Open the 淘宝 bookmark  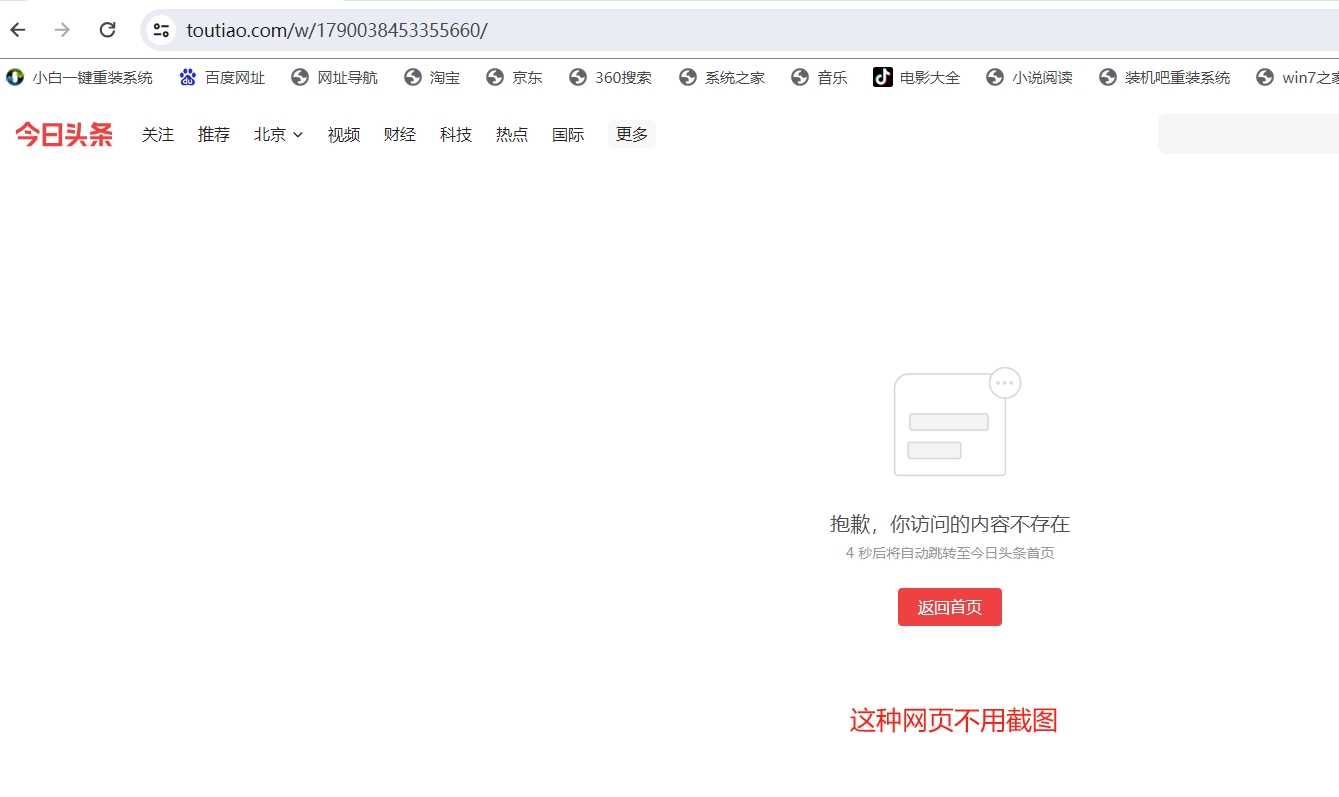[433, 77]
